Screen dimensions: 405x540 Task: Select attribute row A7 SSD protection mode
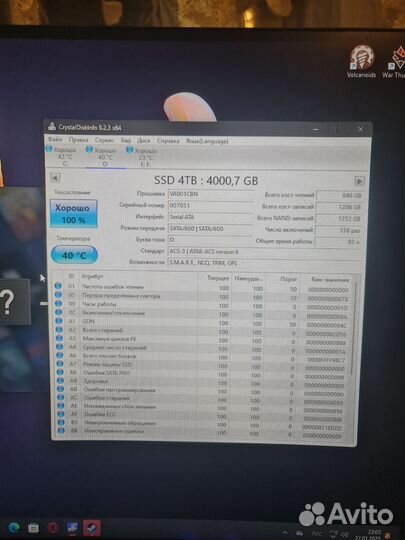point(202,365)
